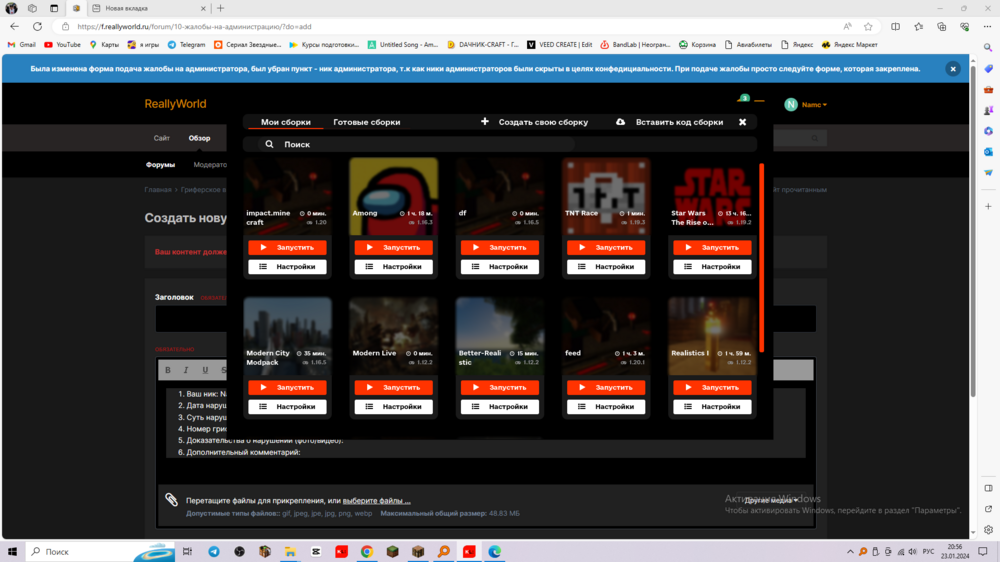Screen dimensions: 1000x562
Task: Switch to the Готовые сборки tab
Action: coord(367,122)
